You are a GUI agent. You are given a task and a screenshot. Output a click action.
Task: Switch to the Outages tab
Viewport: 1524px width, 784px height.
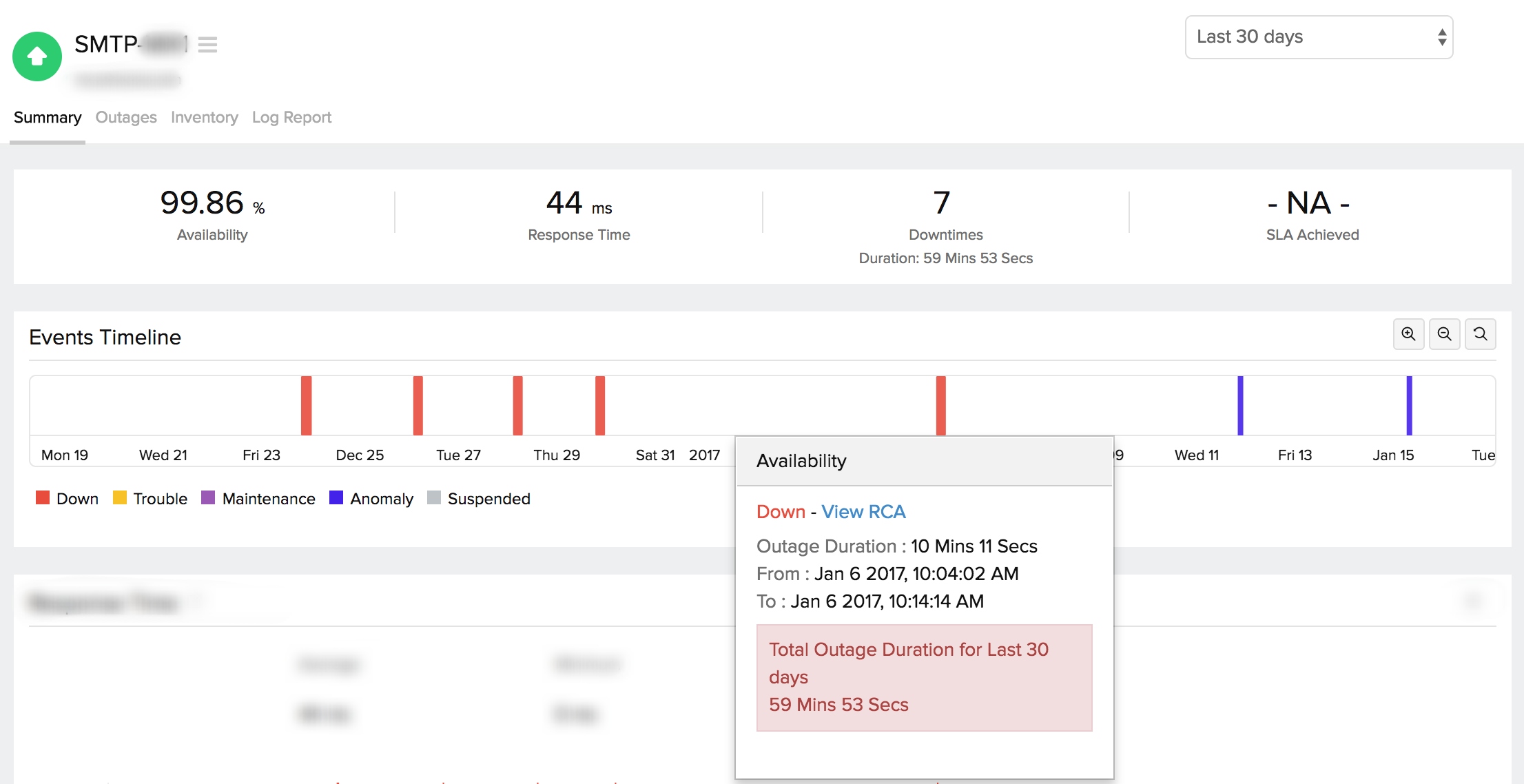(126, 118)
